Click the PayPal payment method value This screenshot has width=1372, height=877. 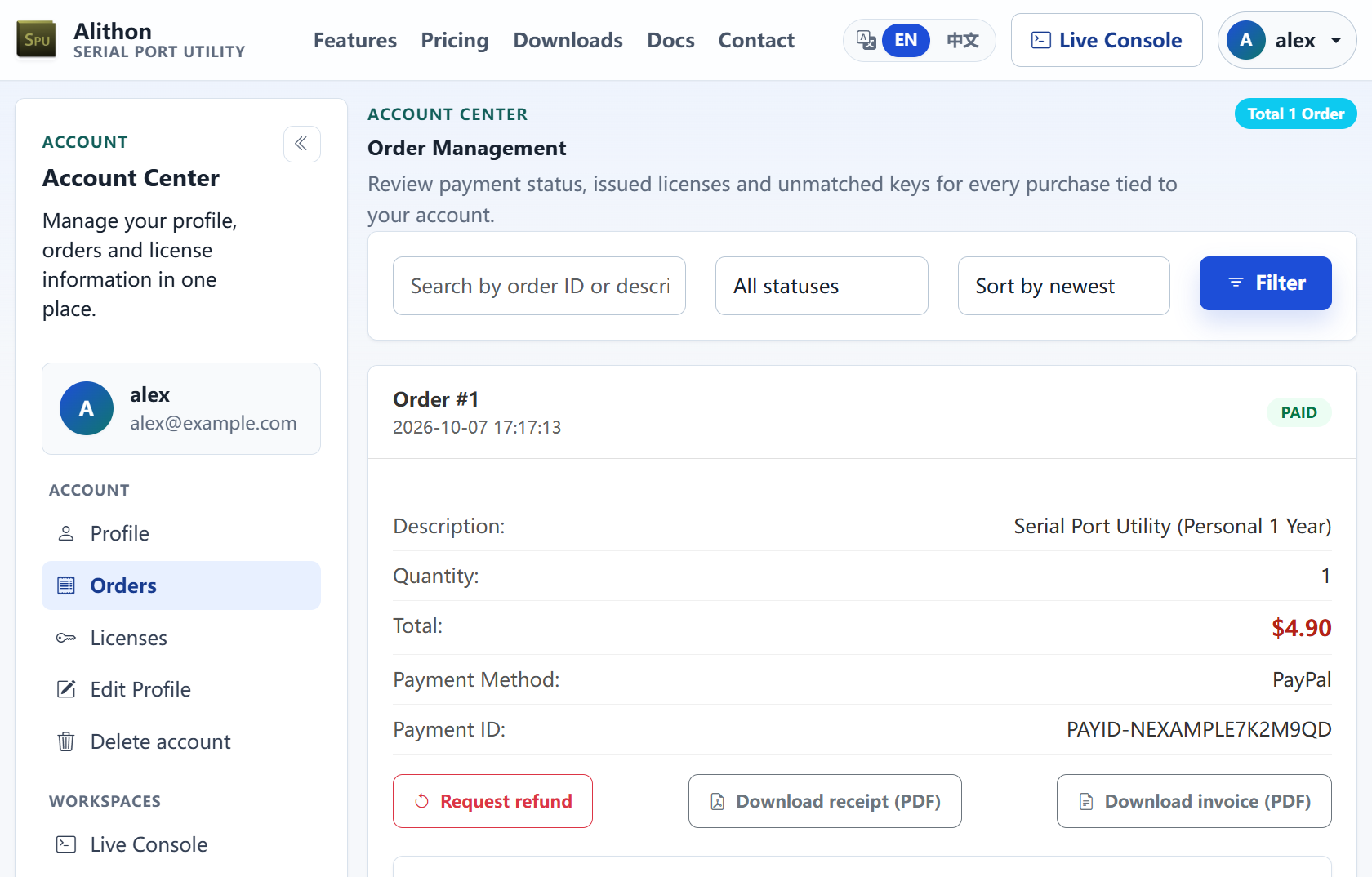(x=1302, y=679)
